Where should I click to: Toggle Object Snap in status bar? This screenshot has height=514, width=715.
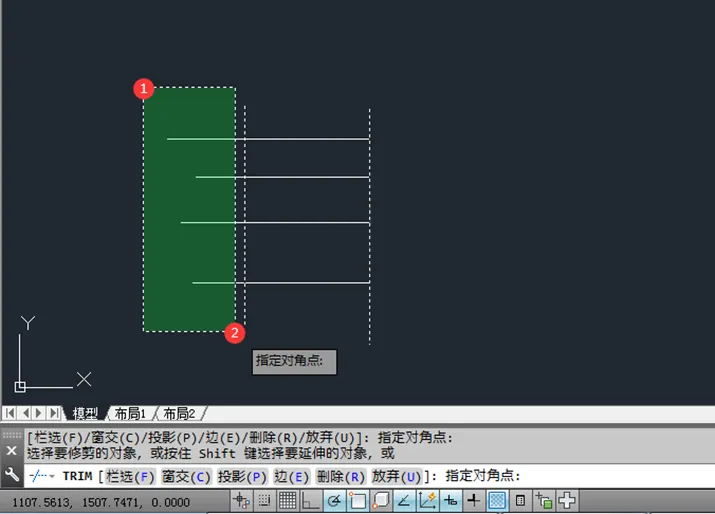tap(358, 501)
